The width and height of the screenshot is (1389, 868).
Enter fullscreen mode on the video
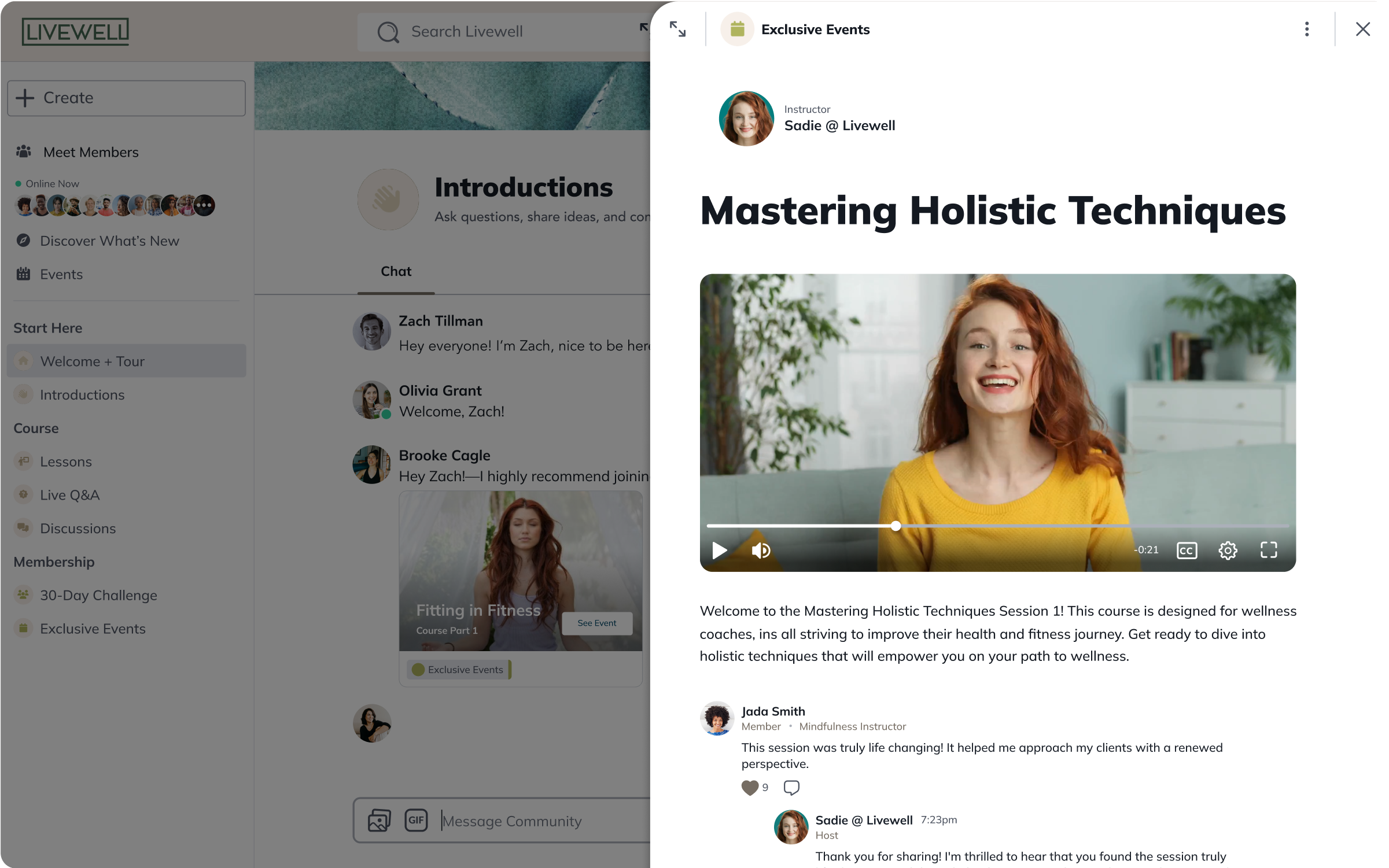point(1269,550)
